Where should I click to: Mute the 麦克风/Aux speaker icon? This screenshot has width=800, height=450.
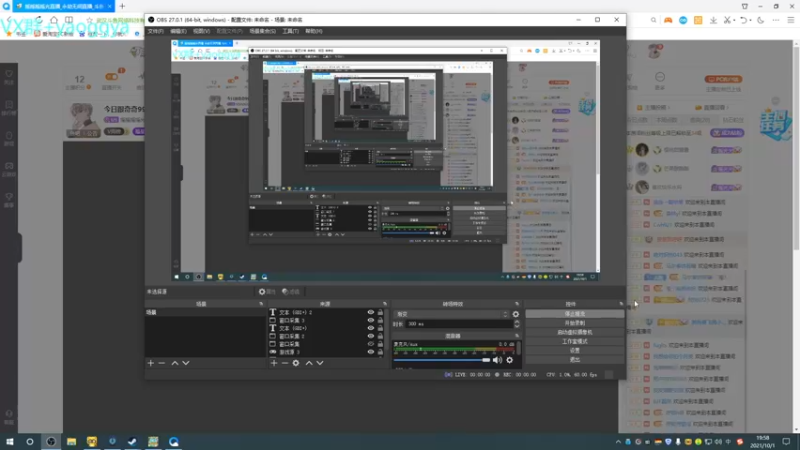[497, 360]
